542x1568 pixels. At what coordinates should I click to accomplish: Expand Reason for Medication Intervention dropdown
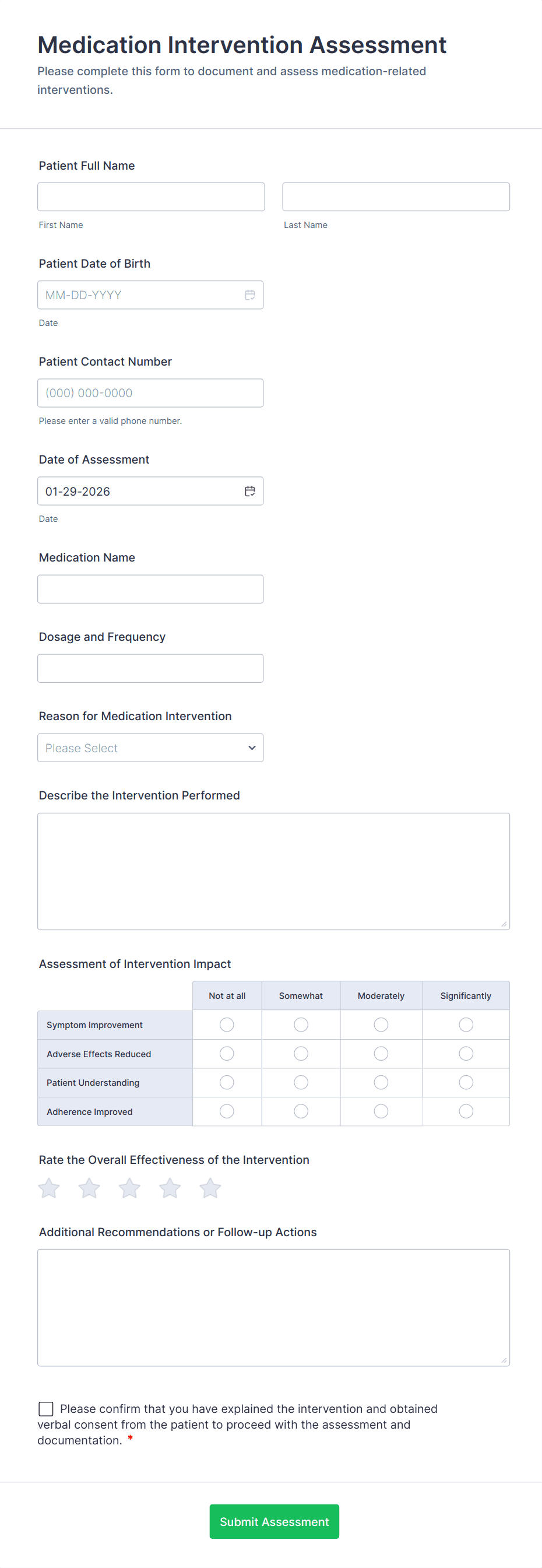click(x=150, y=748)
